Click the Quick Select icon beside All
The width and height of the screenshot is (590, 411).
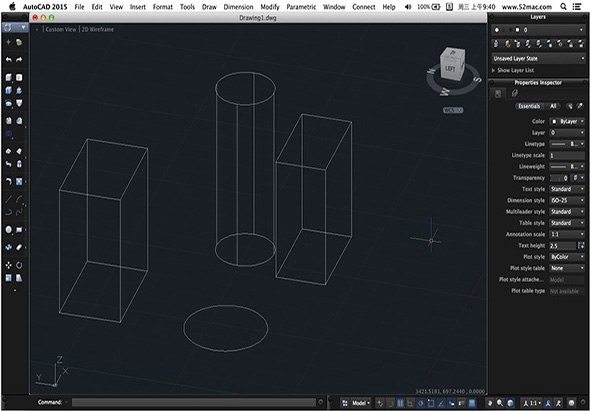pos(570,107)
